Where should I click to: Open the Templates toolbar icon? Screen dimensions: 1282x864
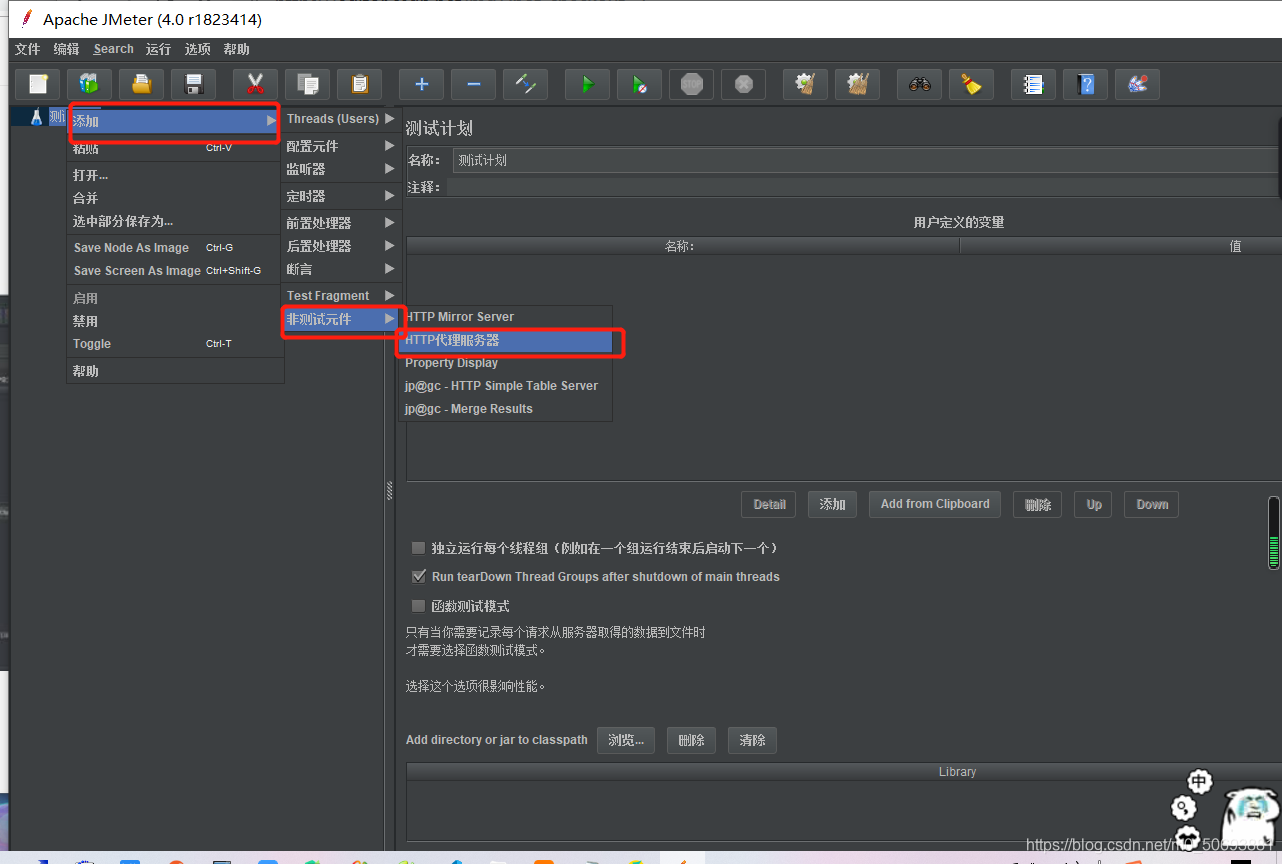(x=90, y=84)
